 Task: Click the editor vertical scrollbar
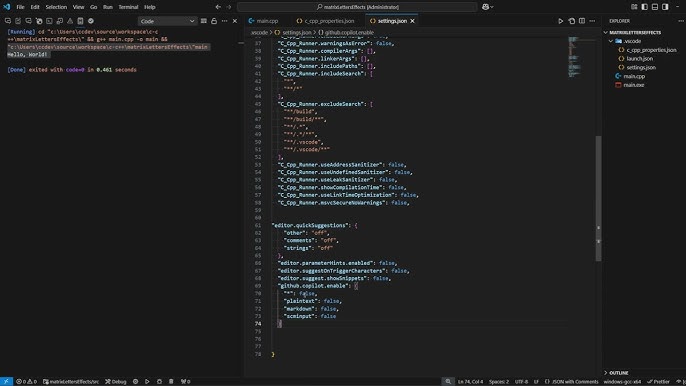click(x=598, y=198)
